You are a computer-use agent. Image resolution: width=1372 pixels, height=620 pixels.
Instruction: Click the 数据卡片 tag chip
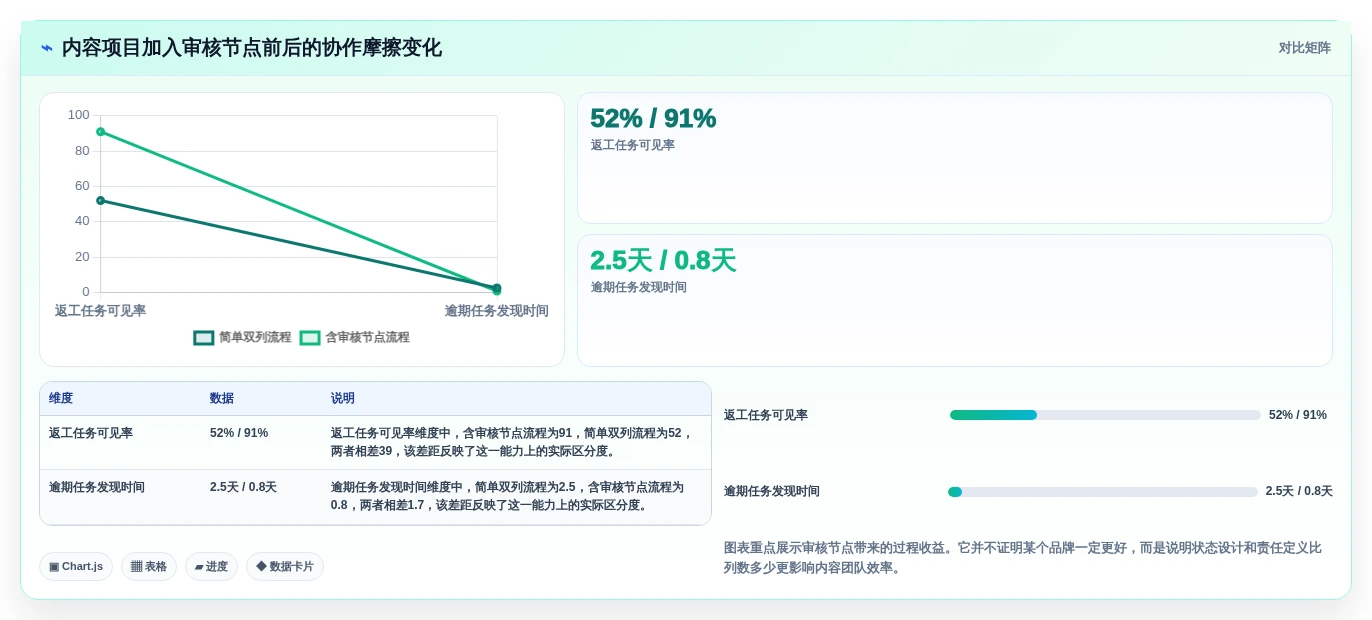point(285,567)
